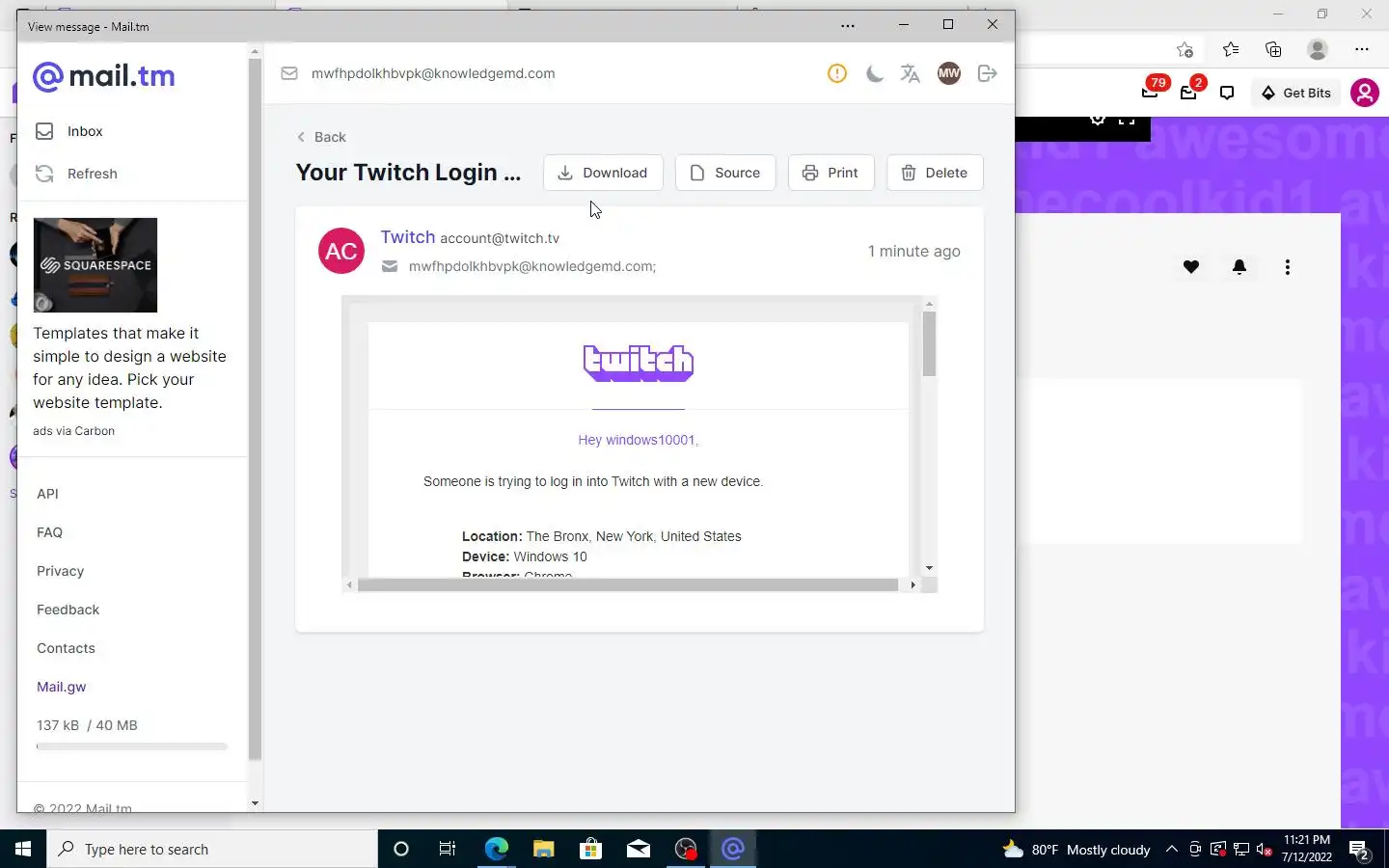This screenshot has height=868, width=1389.
Task: Click the email body horizontal scrollbar
Action: tap(628, 584)
